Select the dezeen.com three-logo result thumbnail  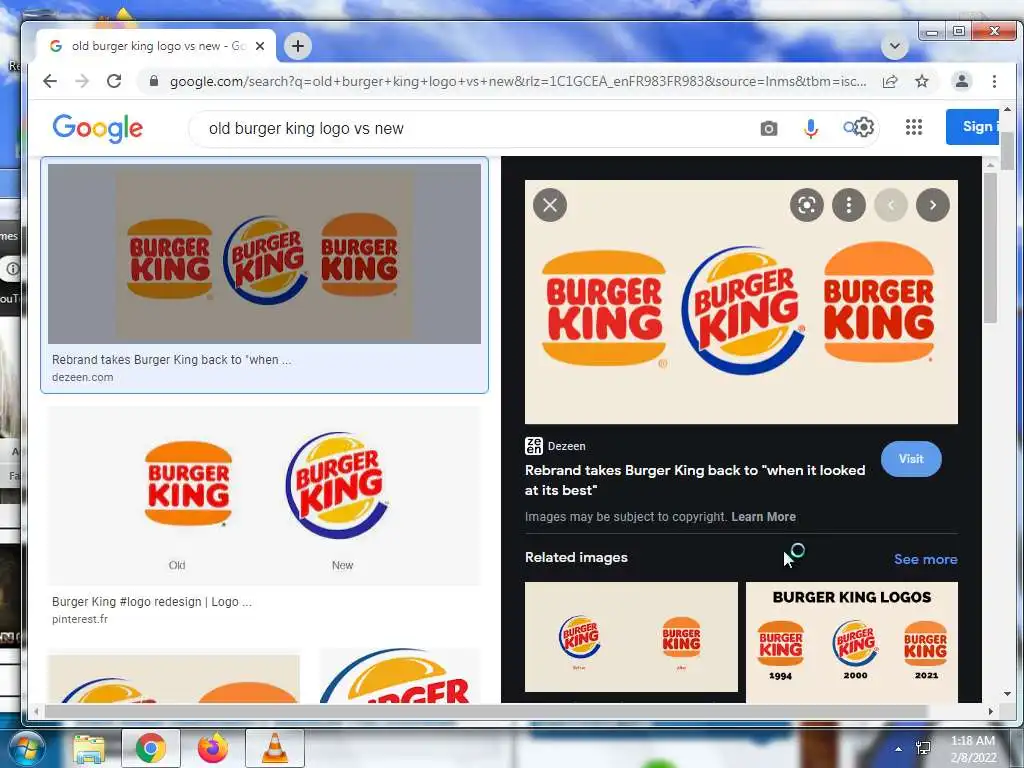tap(264, 253)
